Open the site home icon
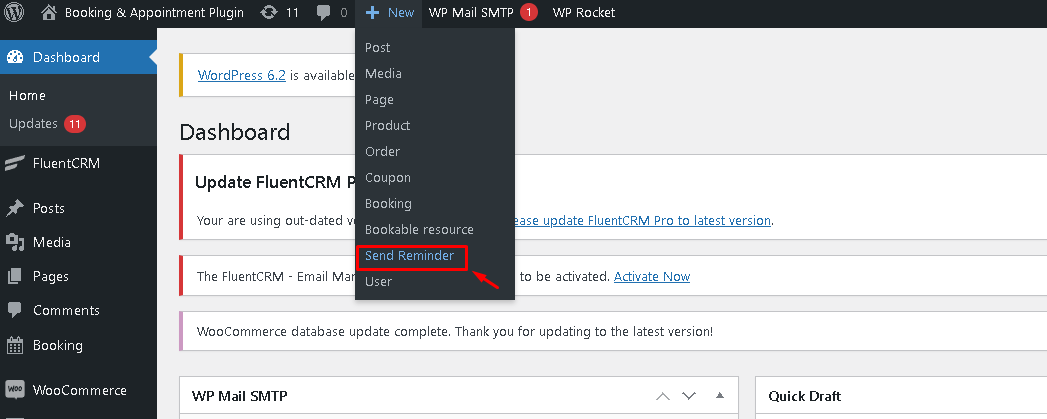Image resolution: width=1047 pixels, height=419 pixels. [x=49, y=12]
